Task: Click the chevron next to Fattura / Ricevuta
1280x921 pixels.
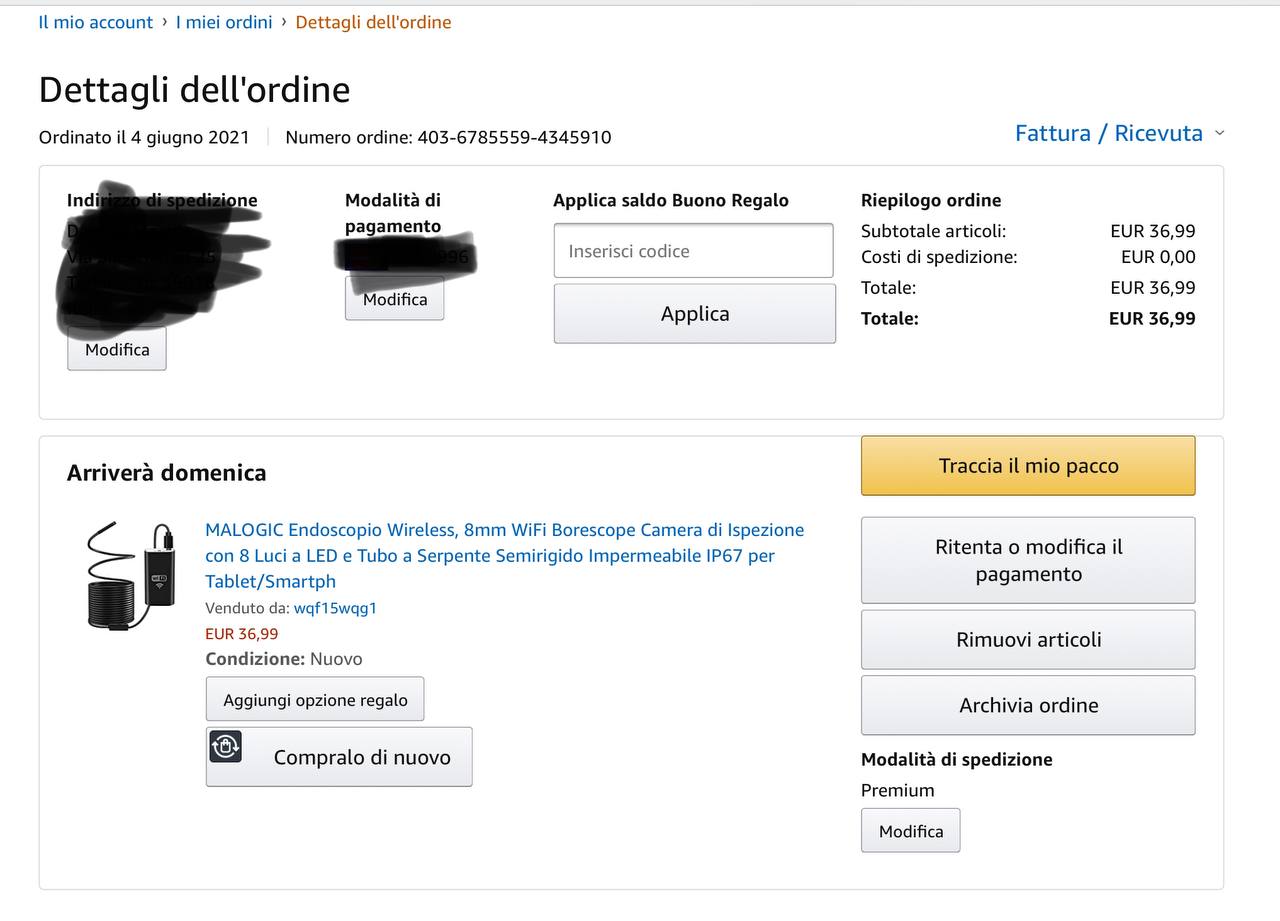Action: coord(1219,133)
